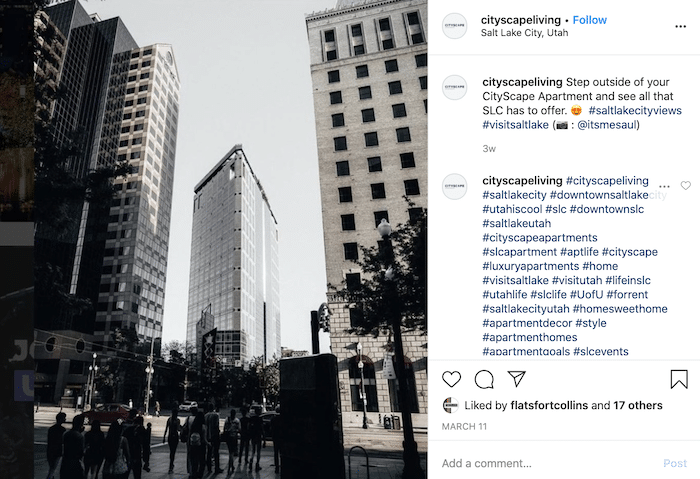Open the cityscapeliving profile picture in header
This screenshot has height=479, width=700.
click(x=454, y=26)
